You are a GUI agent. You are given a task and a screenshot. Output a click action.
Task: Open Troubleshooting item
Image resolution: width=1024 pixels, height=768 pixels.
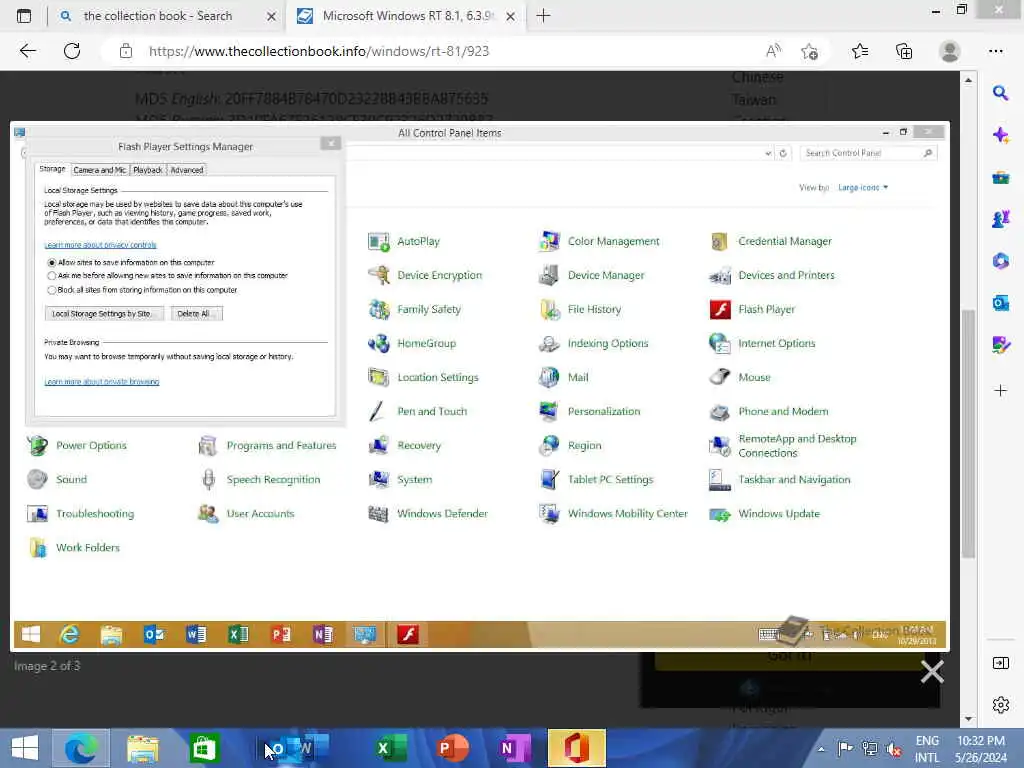[x=80, y=514]
